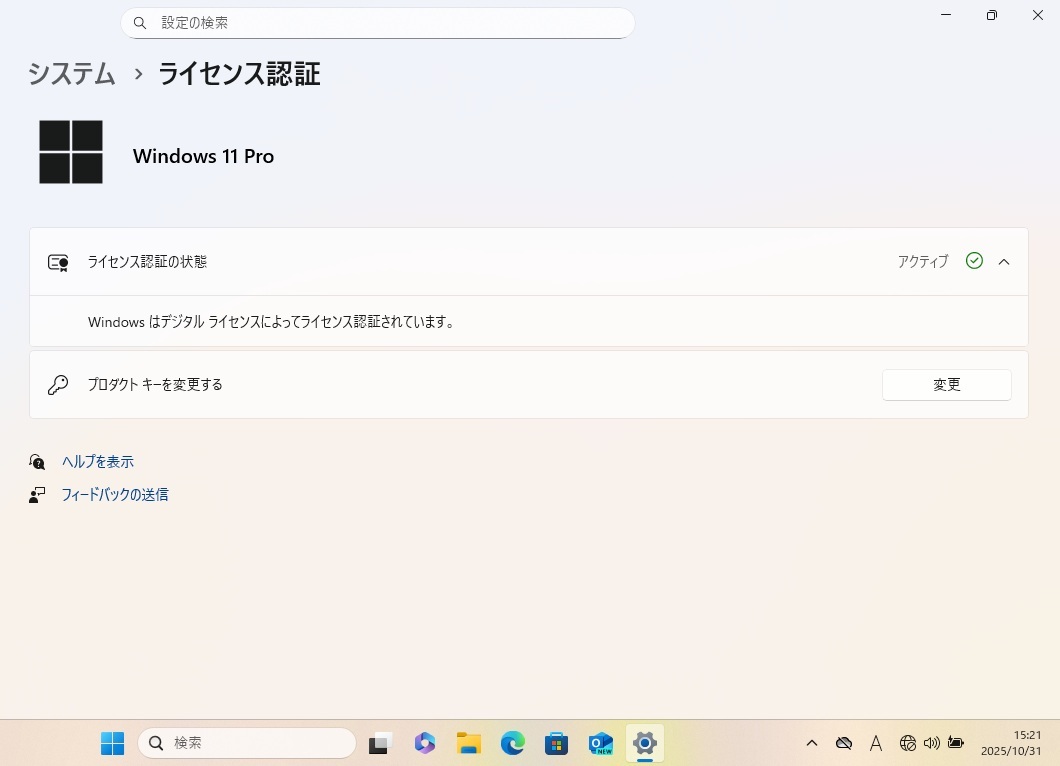Click the ライセンス認証 breadcrumb heading
The image size is (1060, 766).
coord(239,74)
